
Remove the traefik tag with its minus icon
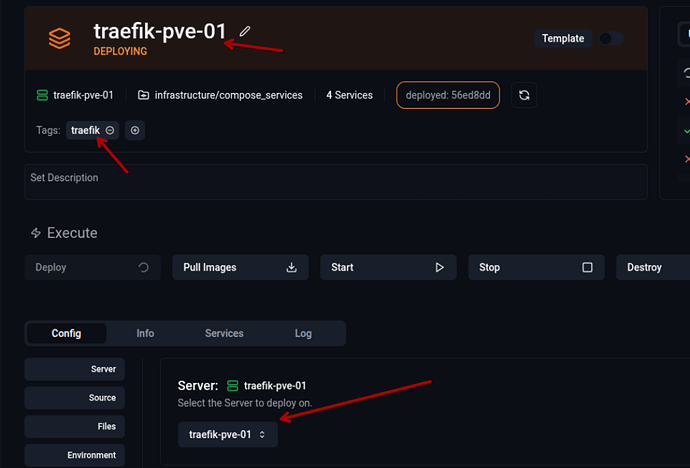pos(110,130)
